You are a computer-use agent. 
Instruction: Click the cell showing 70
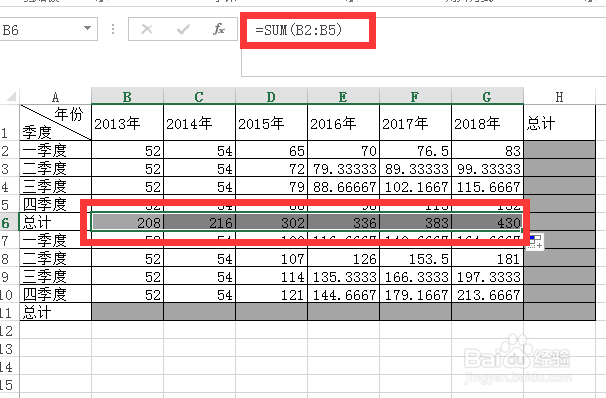343,150
